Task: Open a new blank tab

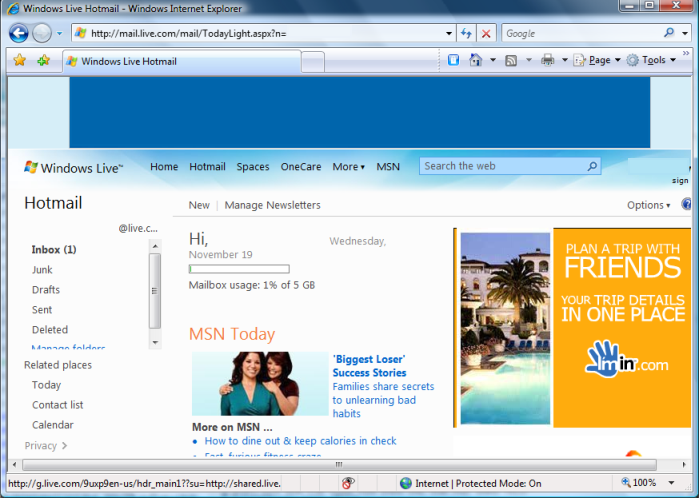Action: tap(313, 62)
